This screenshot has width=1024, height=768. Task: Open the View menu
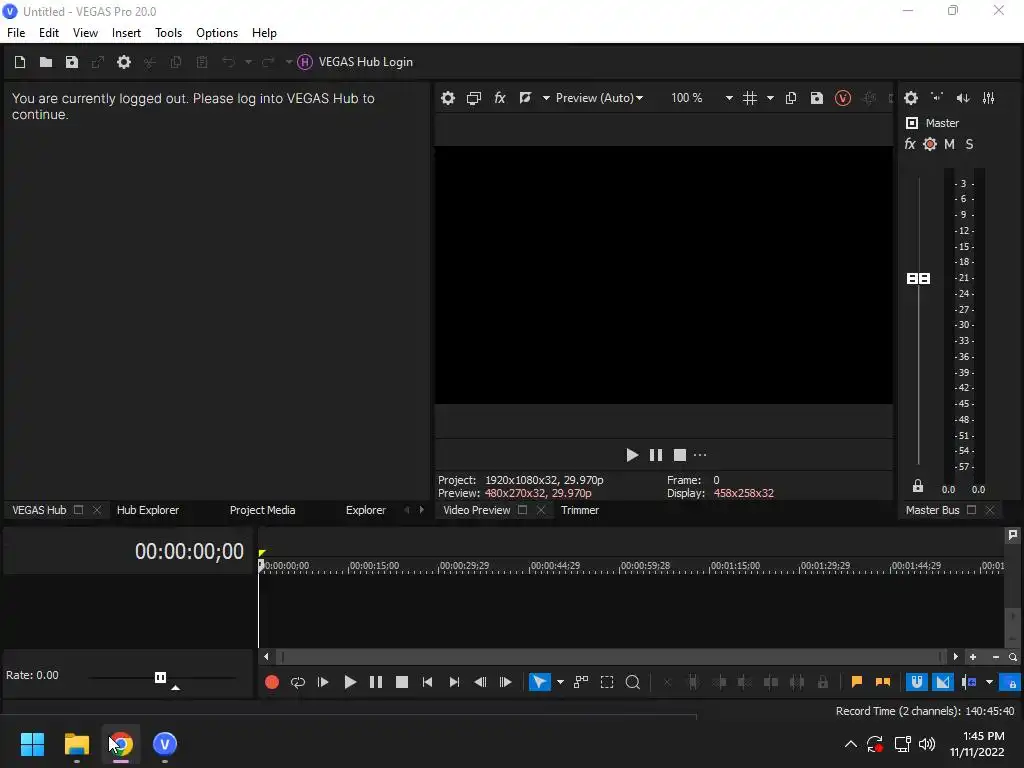[85, 33]
